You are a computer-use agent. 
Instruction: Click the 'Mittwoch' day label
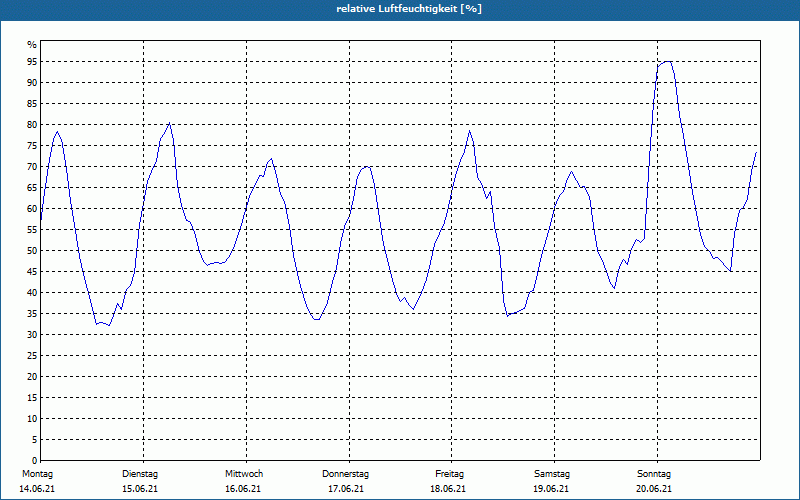[244, 474]
